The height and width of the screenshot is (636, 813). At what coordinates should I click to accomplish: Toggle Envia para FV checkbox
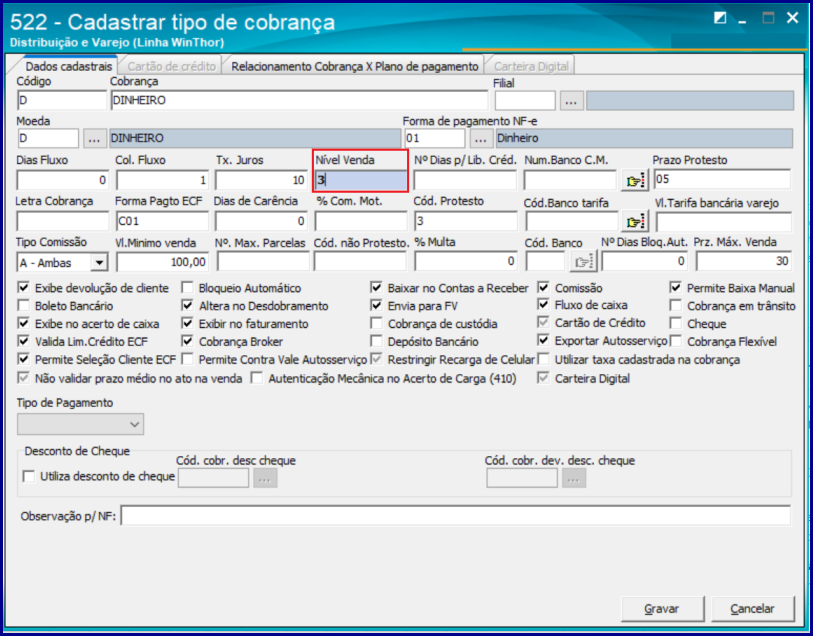pos(376,305)
